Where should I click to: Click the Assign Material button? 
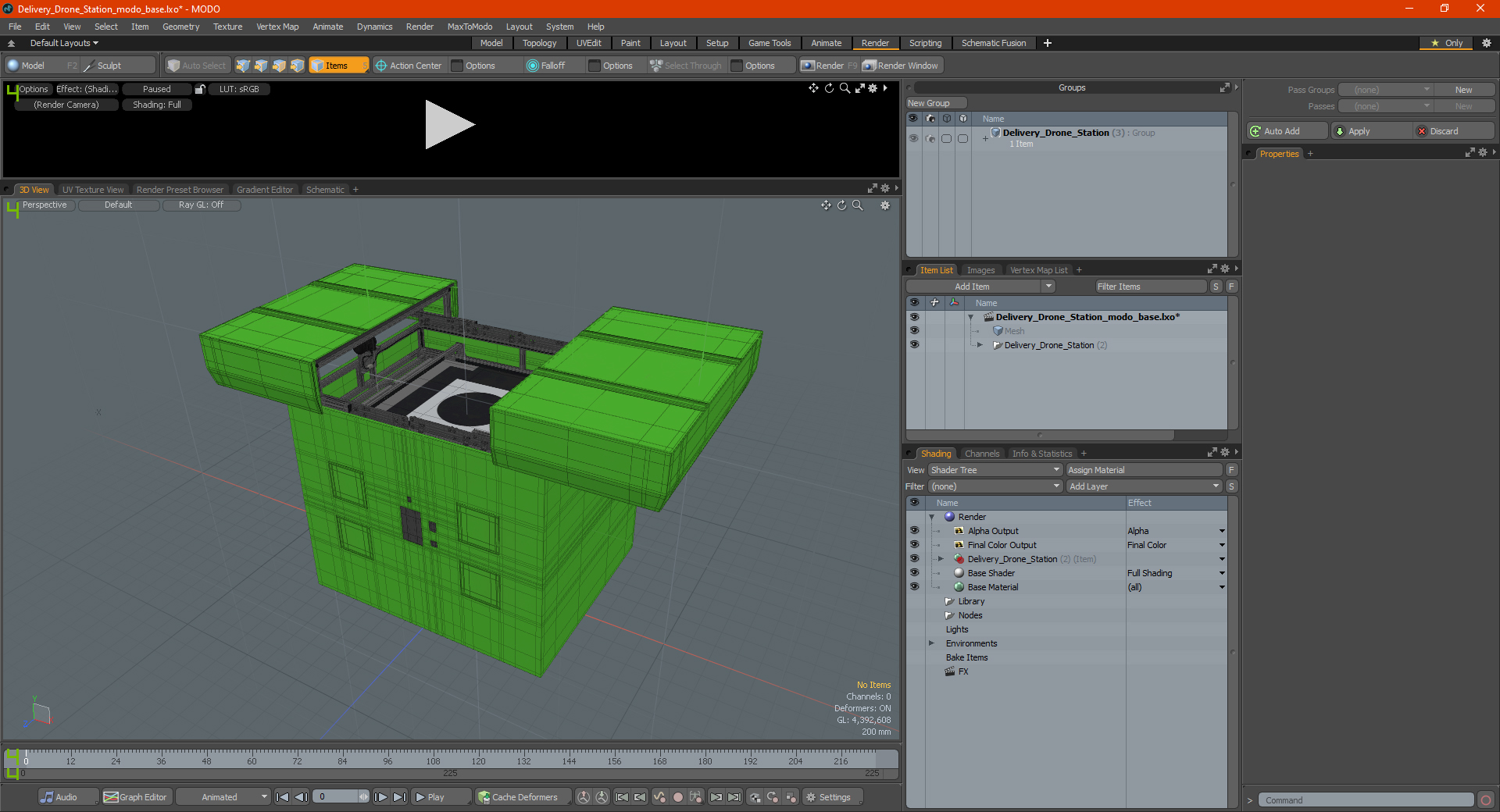(1144, 470)
